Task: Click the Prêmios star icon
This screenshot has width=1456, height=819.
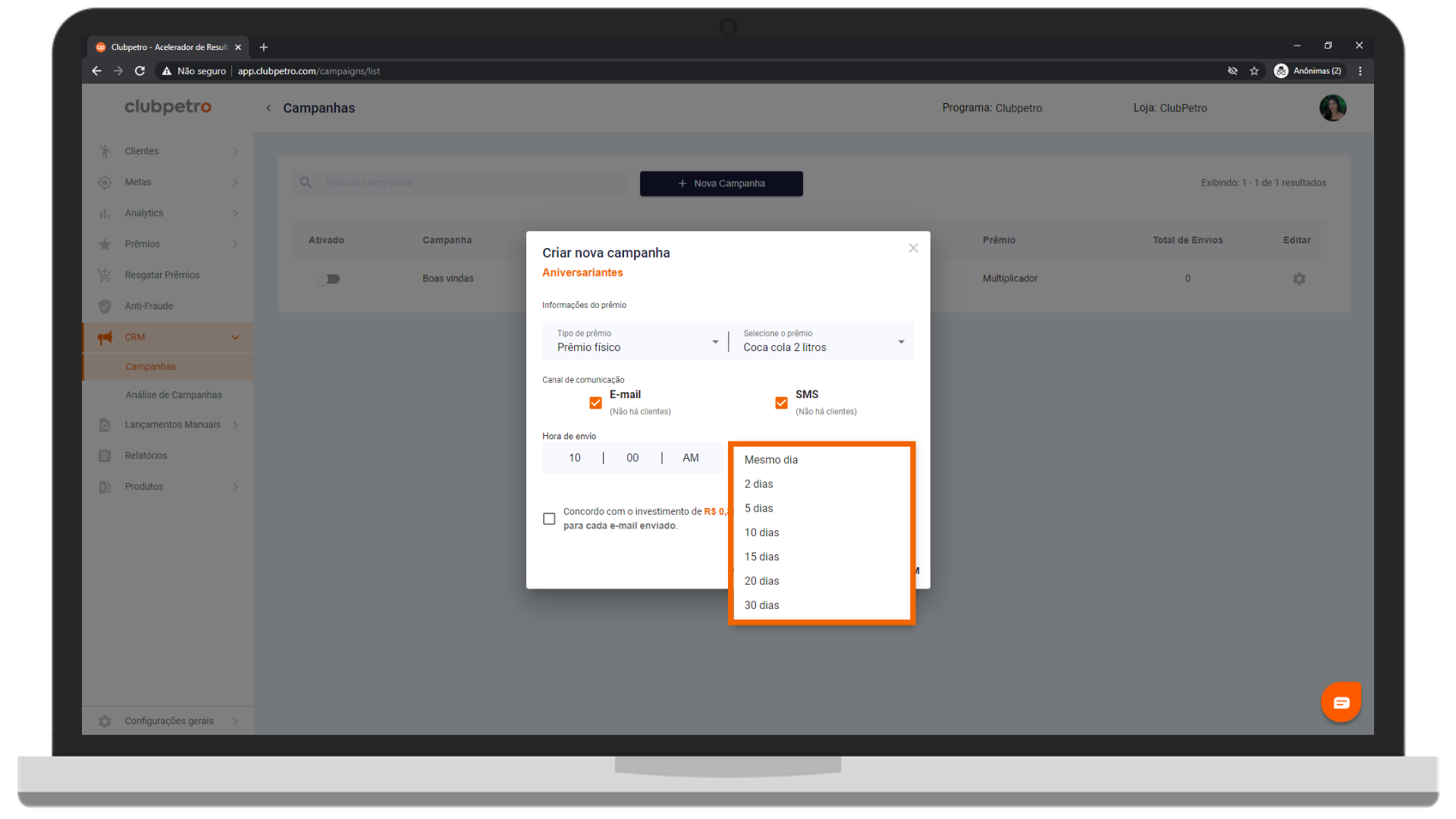Action: pos(105,244)
